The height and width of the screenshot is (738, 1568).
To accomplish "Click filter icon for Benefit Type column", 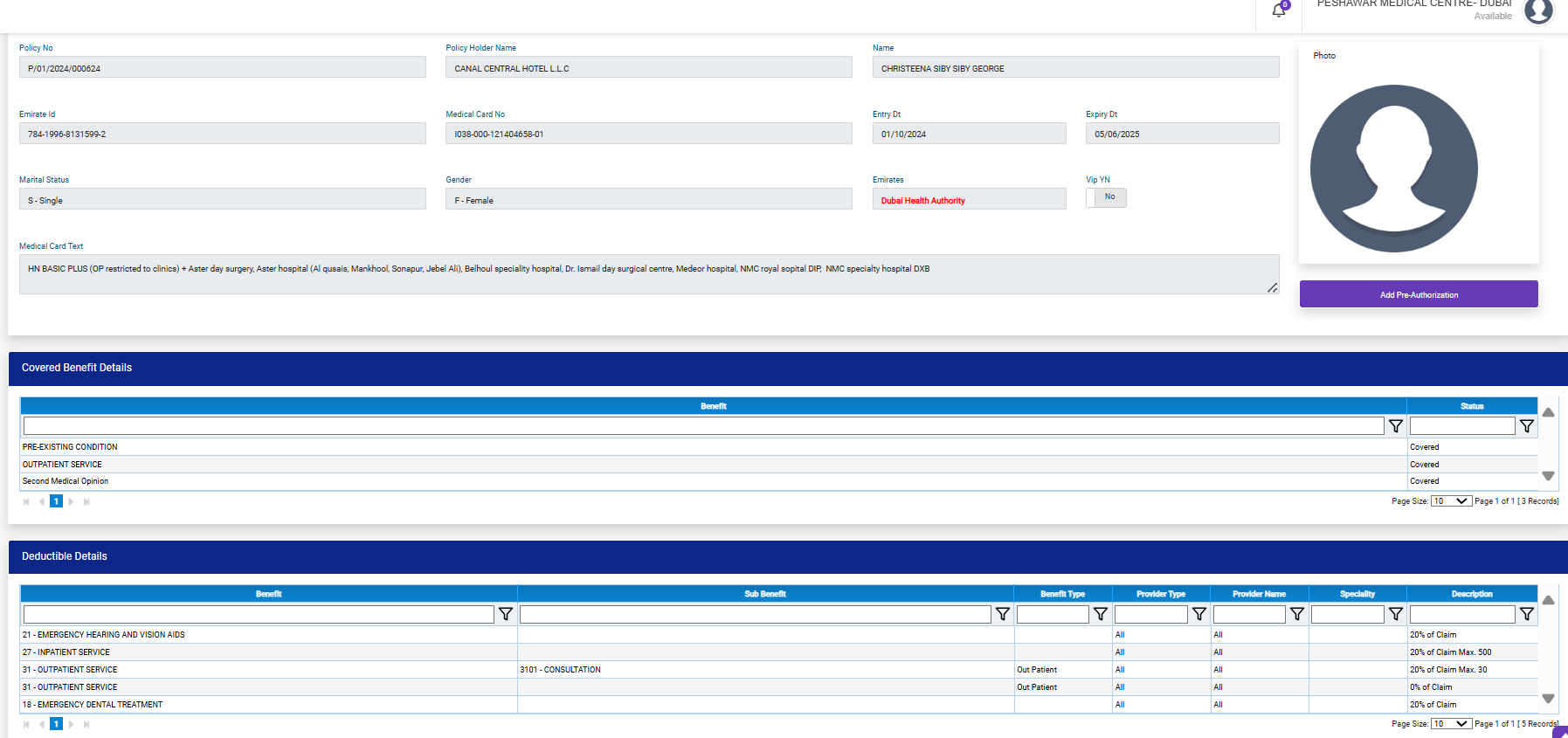I will (1101, 614).
